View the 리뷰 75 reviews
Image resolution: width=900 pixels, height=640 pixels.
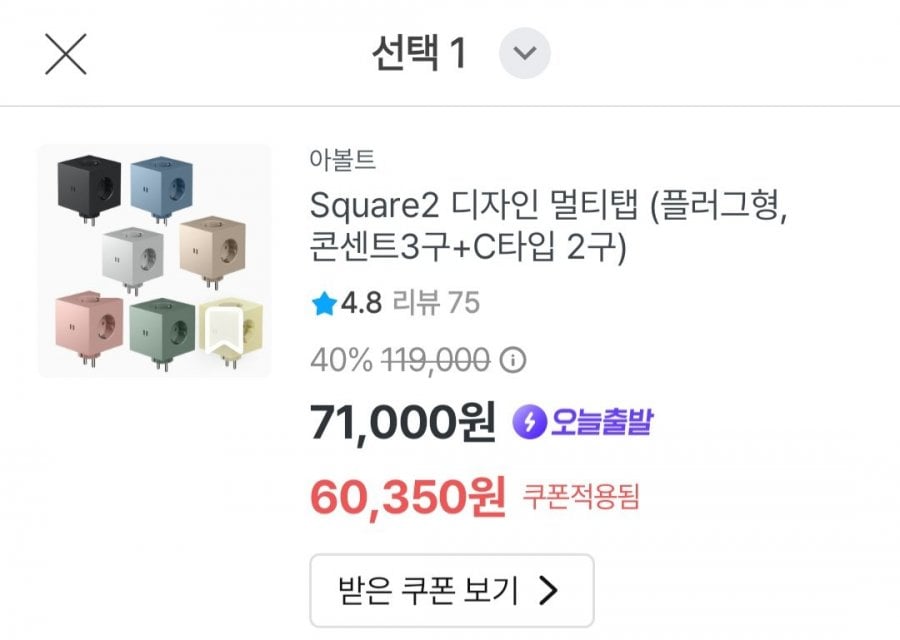(x=436, y=303)
